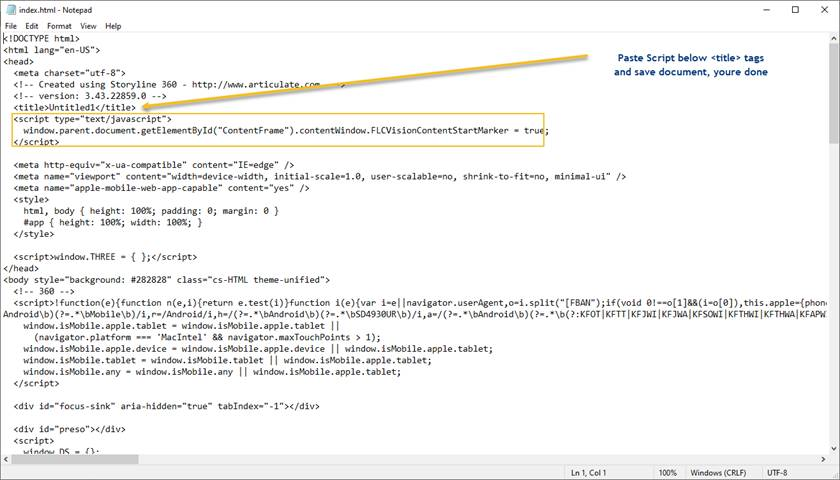Click the <html lang="en-US"> line
Screen dimensions: 840x480
click(52, 50)
